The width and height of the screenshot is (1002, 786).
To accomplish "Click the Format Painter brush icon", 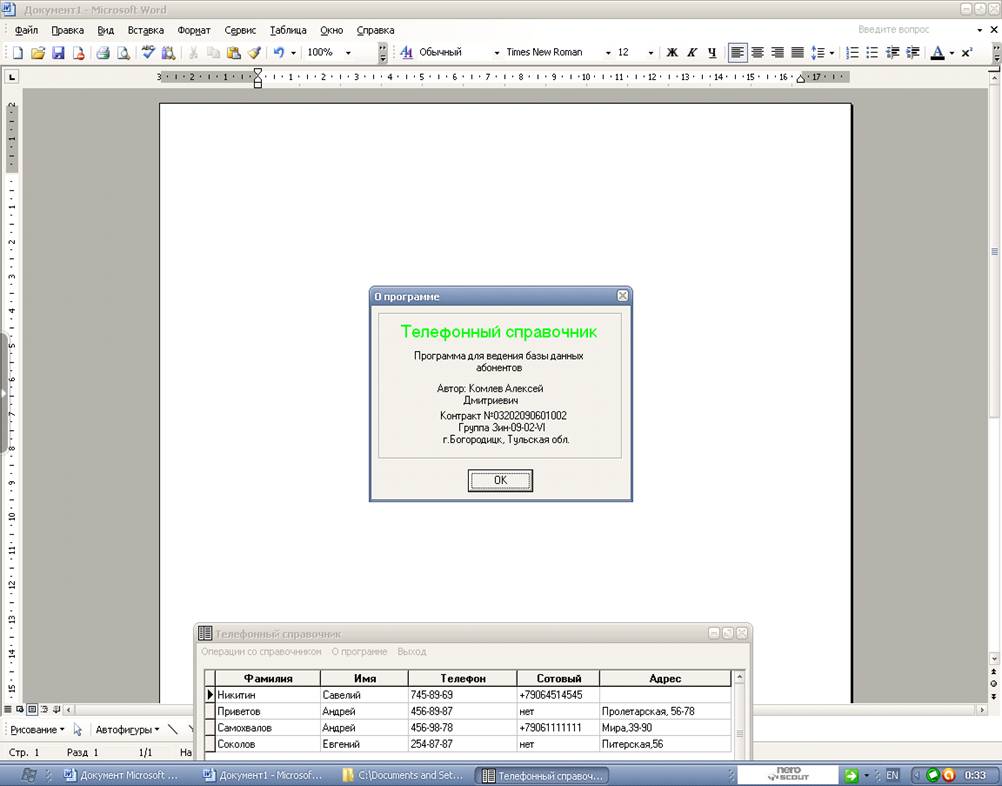I will 254,53.
